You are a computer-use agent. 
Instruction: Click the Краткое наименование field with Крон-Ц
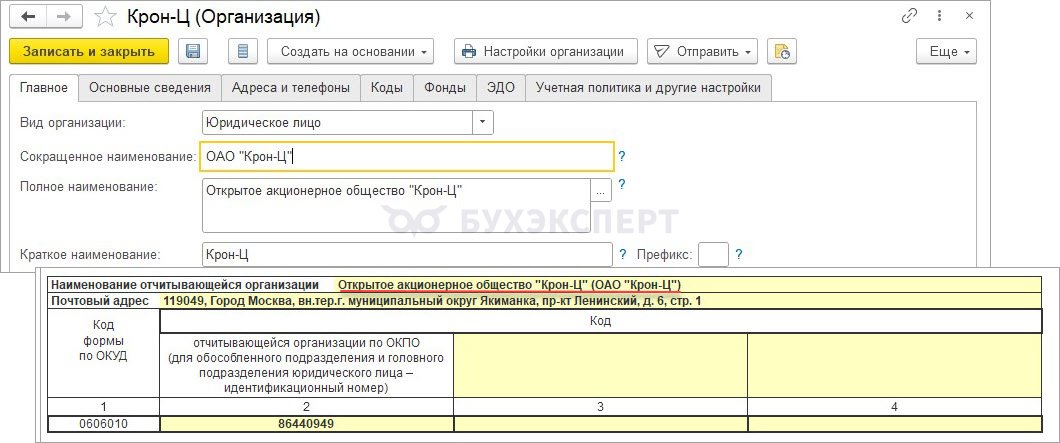pyautogui.click(x=408, y=255)
